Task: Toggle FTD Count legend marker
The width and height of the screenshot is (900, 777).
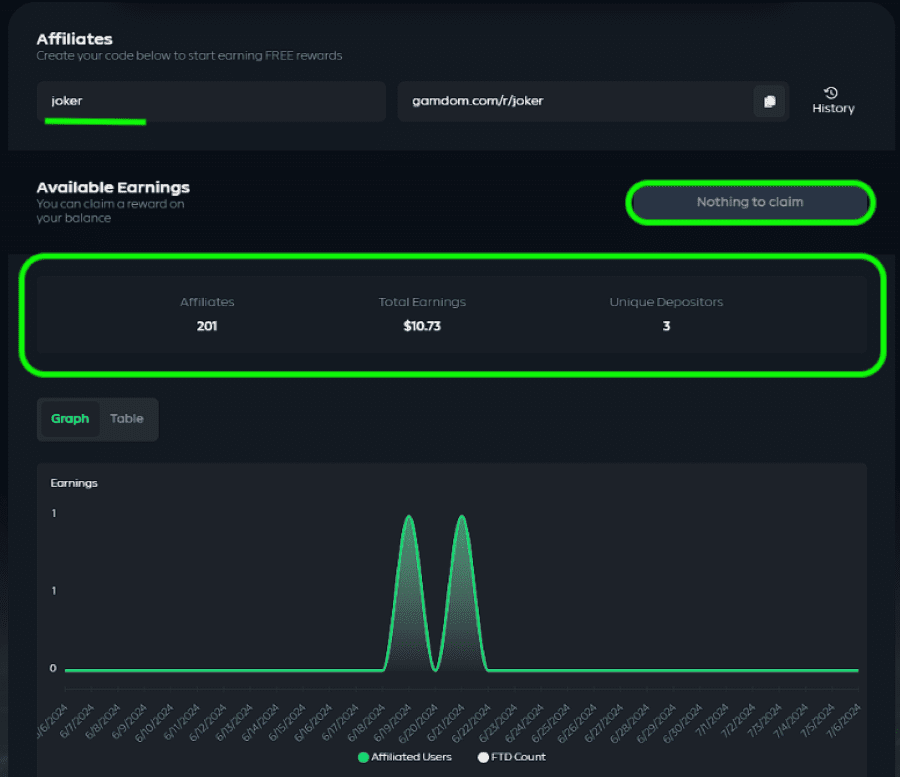Action: pyautogui.click(x=483, y=757)
